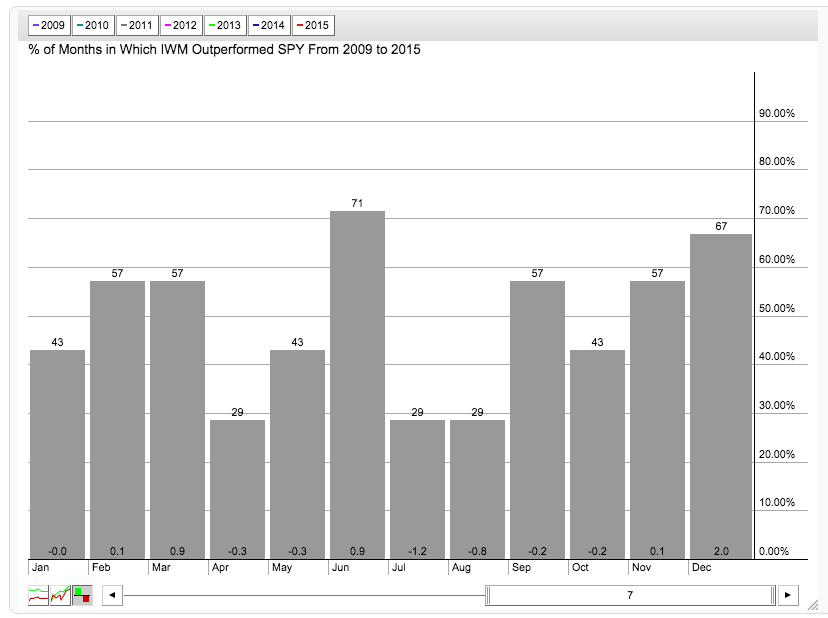
Task: Click the April bar labeled 29
Action: click(237, 490)
